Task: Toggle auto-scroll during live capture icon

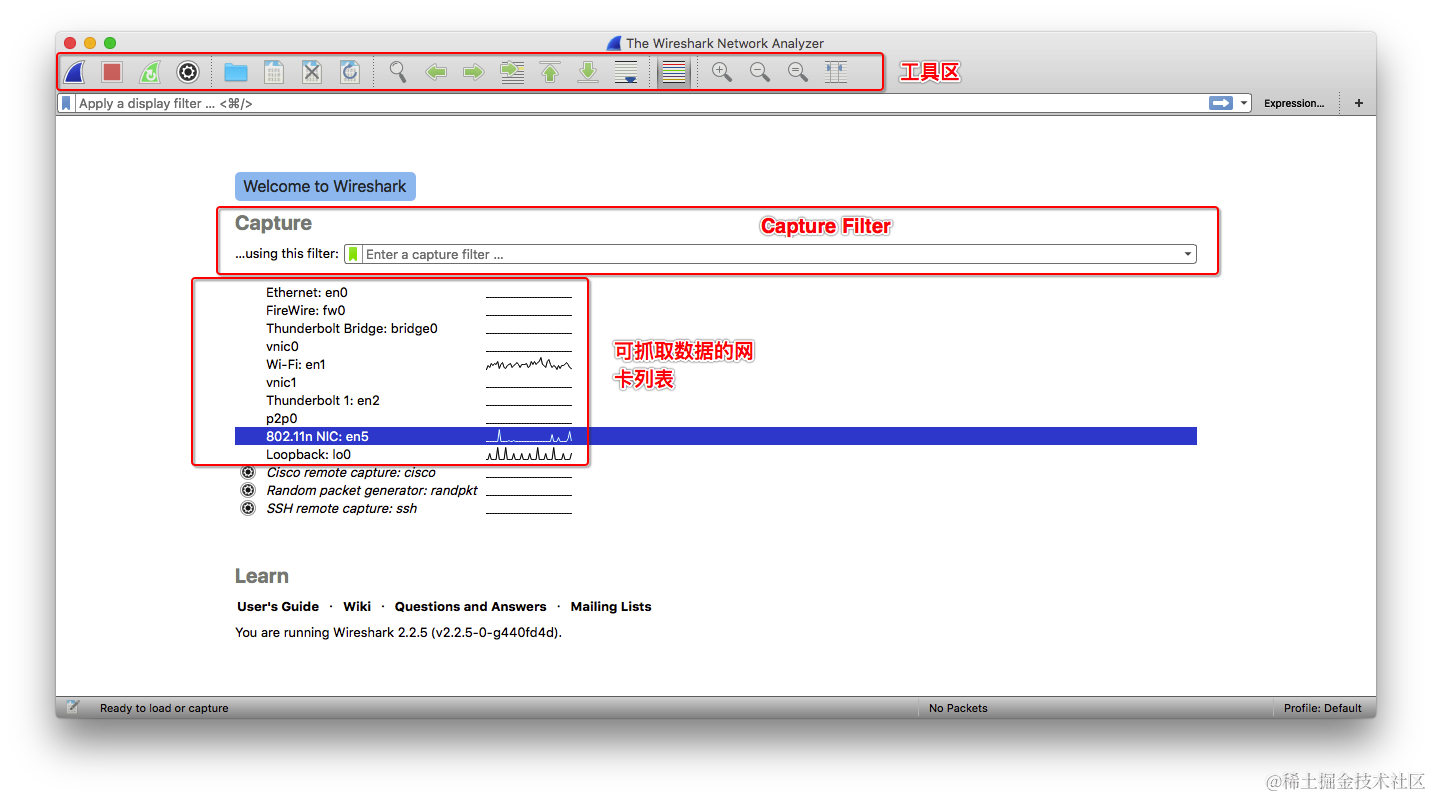Action: coord(626,72)
